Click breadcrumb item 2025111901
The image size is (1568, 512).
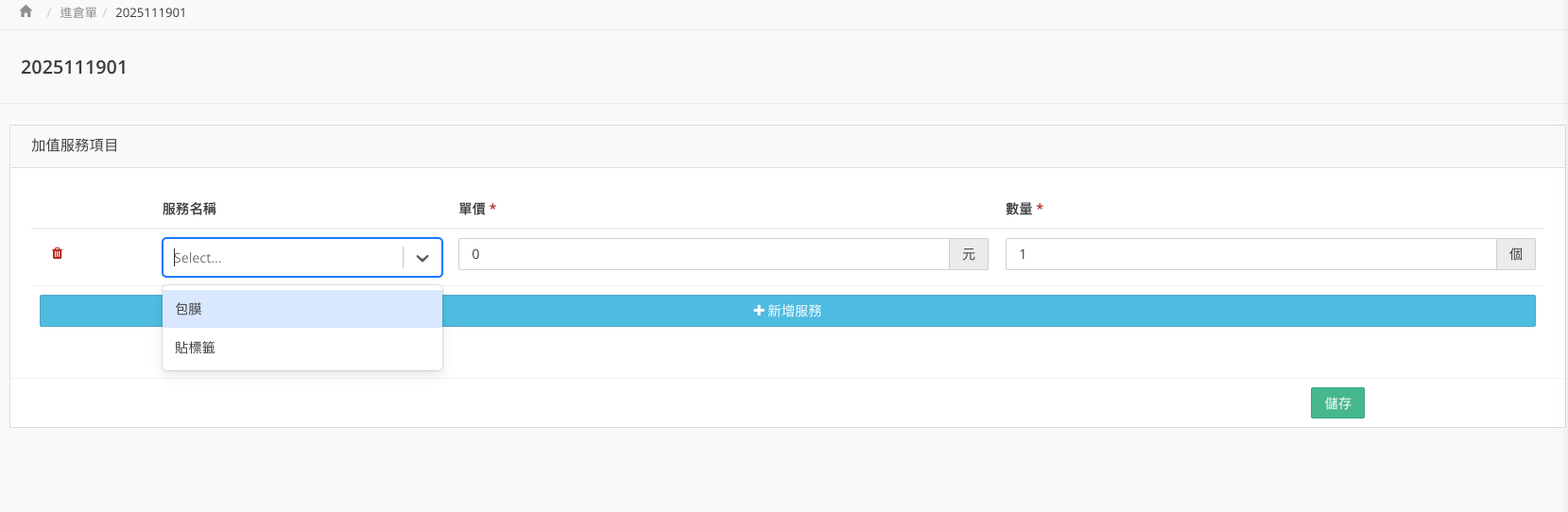[150, 12]
